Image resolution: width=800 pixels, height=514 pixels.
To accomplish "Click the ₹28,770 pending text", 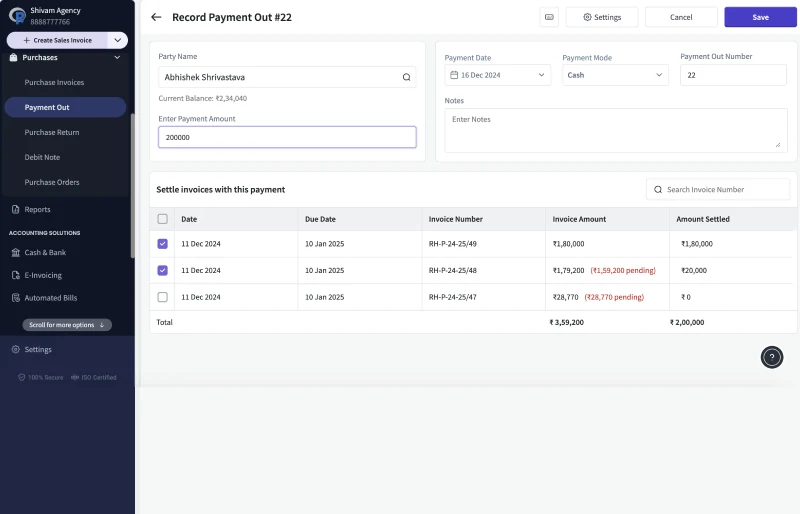I will (x=614, y=297).
